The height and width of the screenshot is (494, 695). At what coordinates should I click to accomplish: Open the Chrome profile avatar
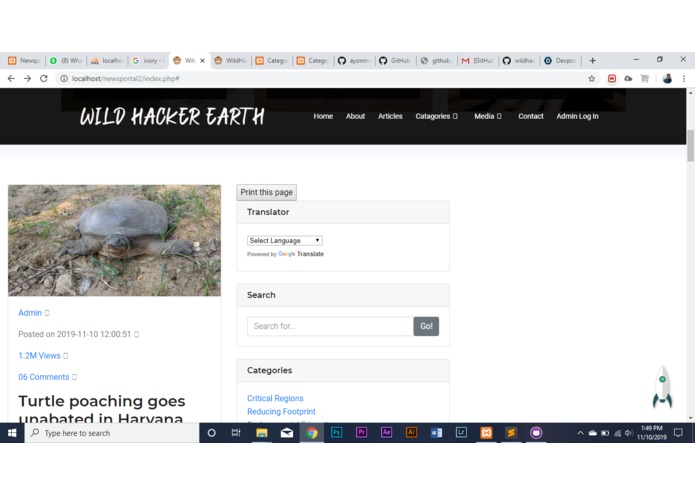(x=667, y=78)
